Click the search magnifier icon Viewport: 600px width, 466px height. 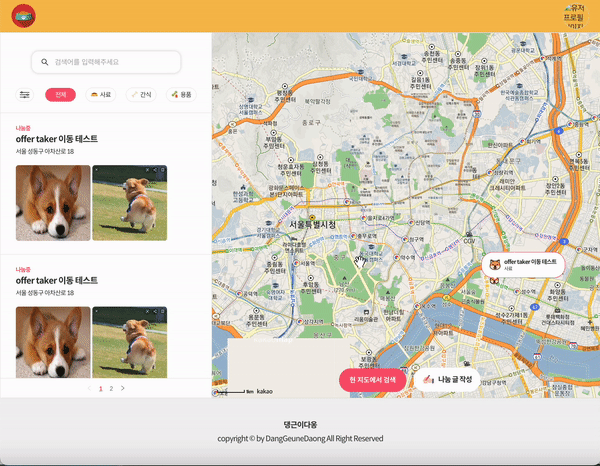click(x=45, y=62)
